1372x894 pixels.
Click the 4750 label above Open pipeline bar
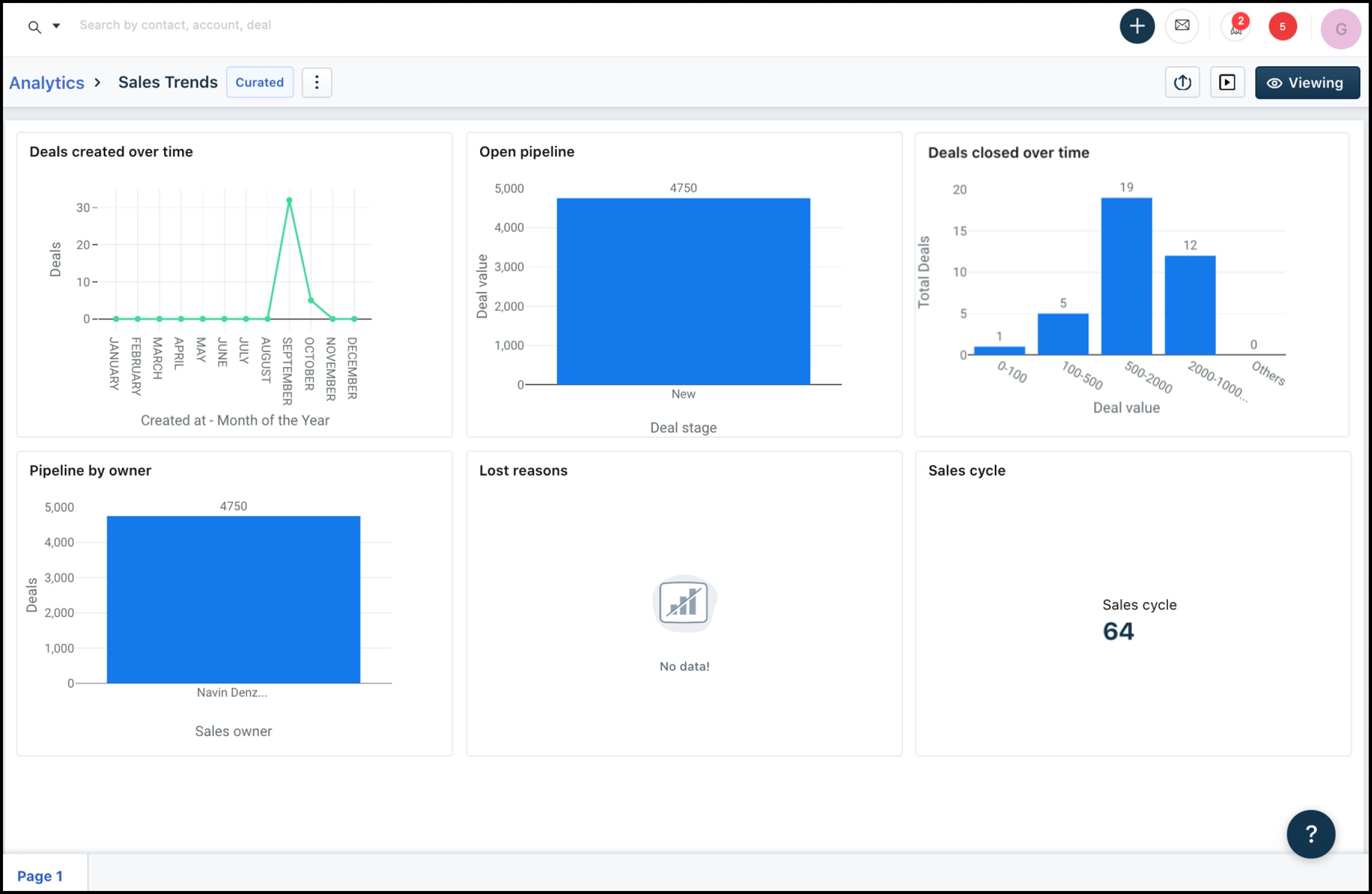pyautogui.click(x=683, y=188)
